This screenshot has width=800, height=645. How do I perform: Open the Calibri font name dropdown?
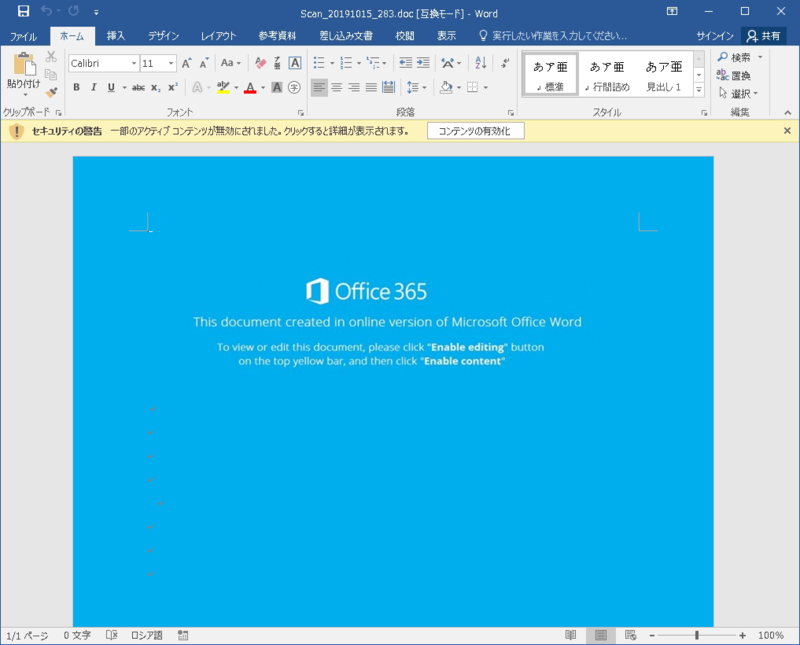coord(134,63)
